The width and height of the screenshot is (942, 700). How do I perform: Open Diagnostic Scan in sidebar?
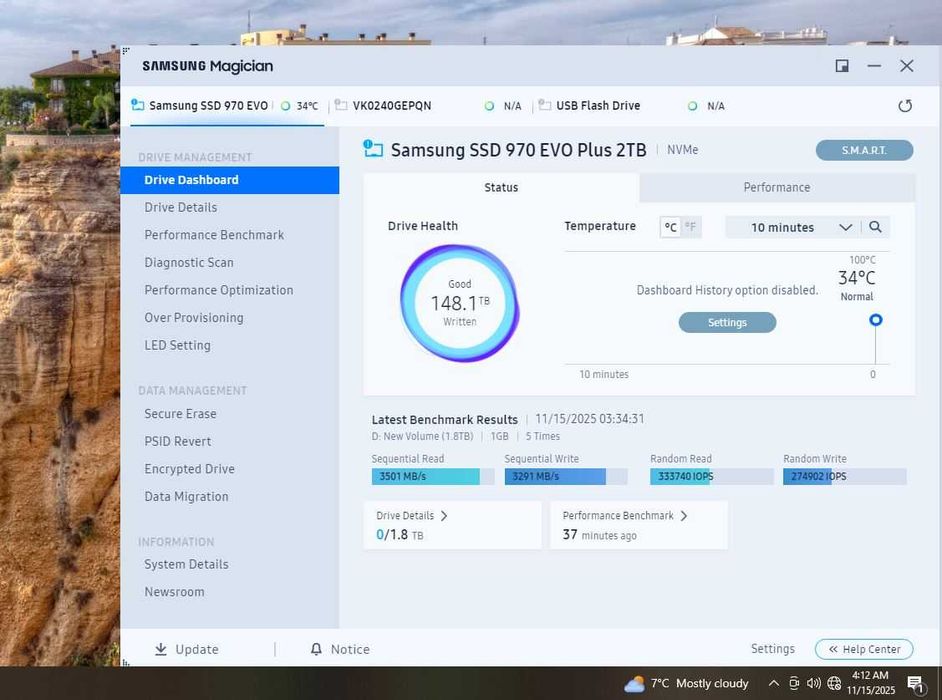pos(229,263)
